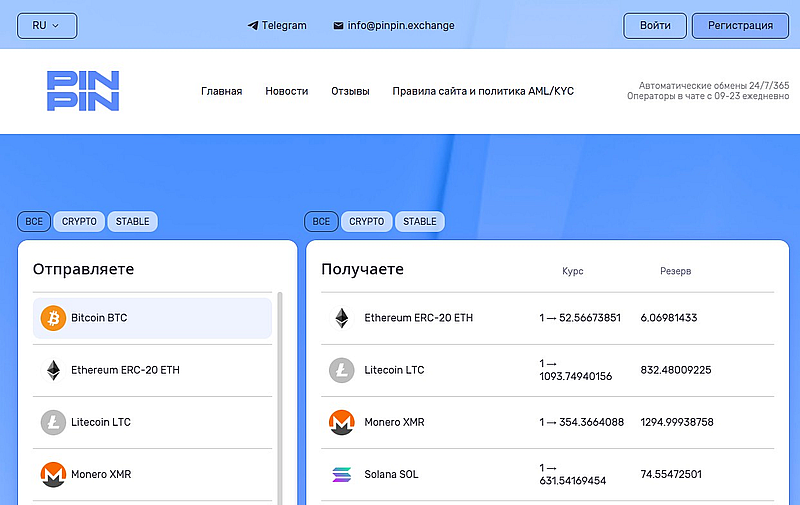Click the rate 1 → 631.54169454
Image resolution: width=800 pixels, height=505 pixels.
(x=572, y=474)
